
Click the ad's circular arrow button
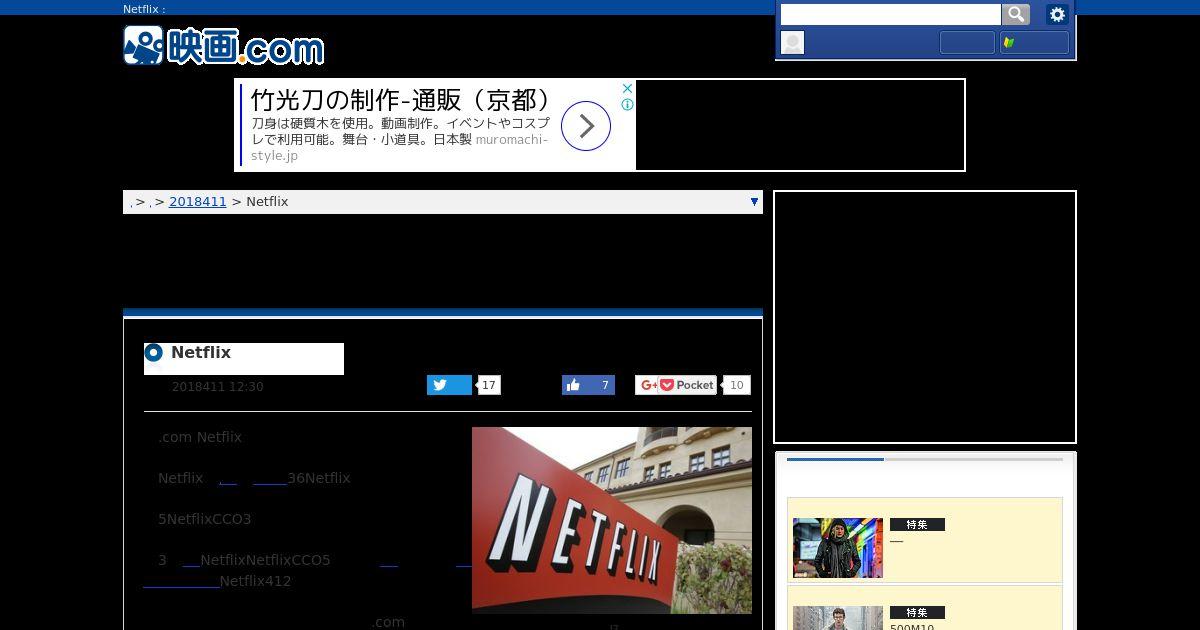tap(586, 126)
